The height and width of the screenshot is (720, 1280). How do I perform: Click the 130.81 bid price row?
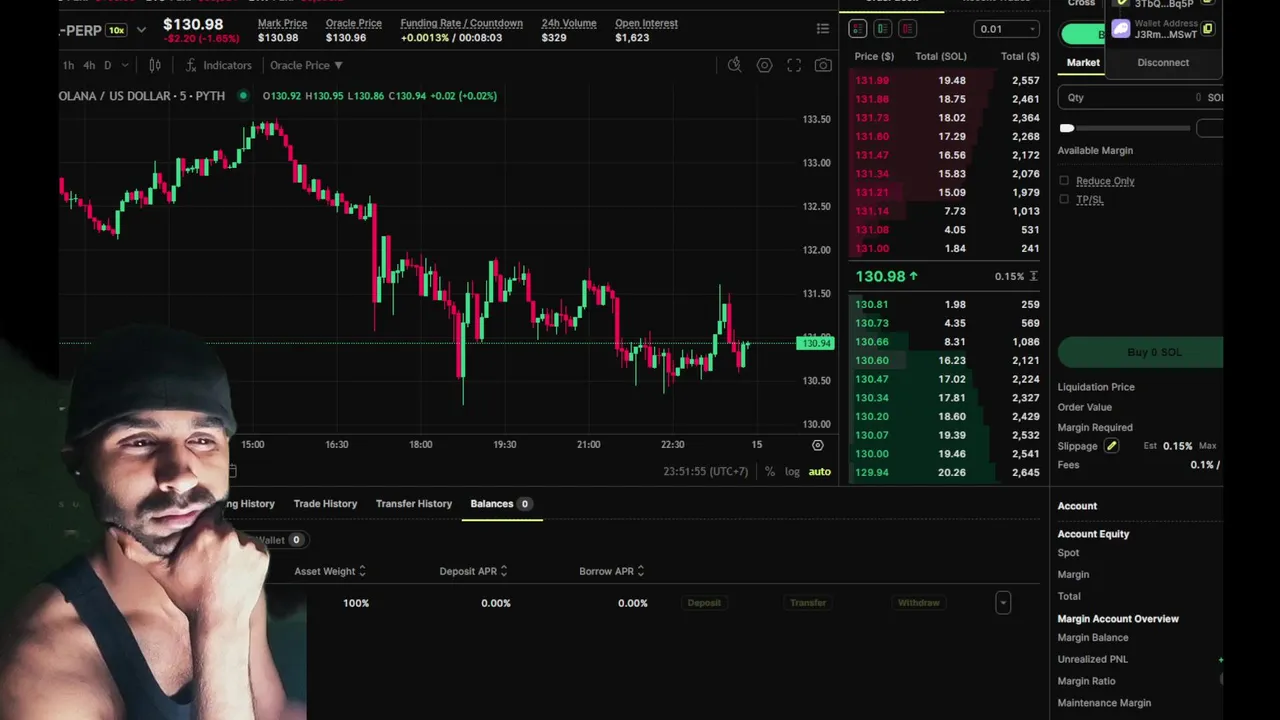[x=945, y=304]
